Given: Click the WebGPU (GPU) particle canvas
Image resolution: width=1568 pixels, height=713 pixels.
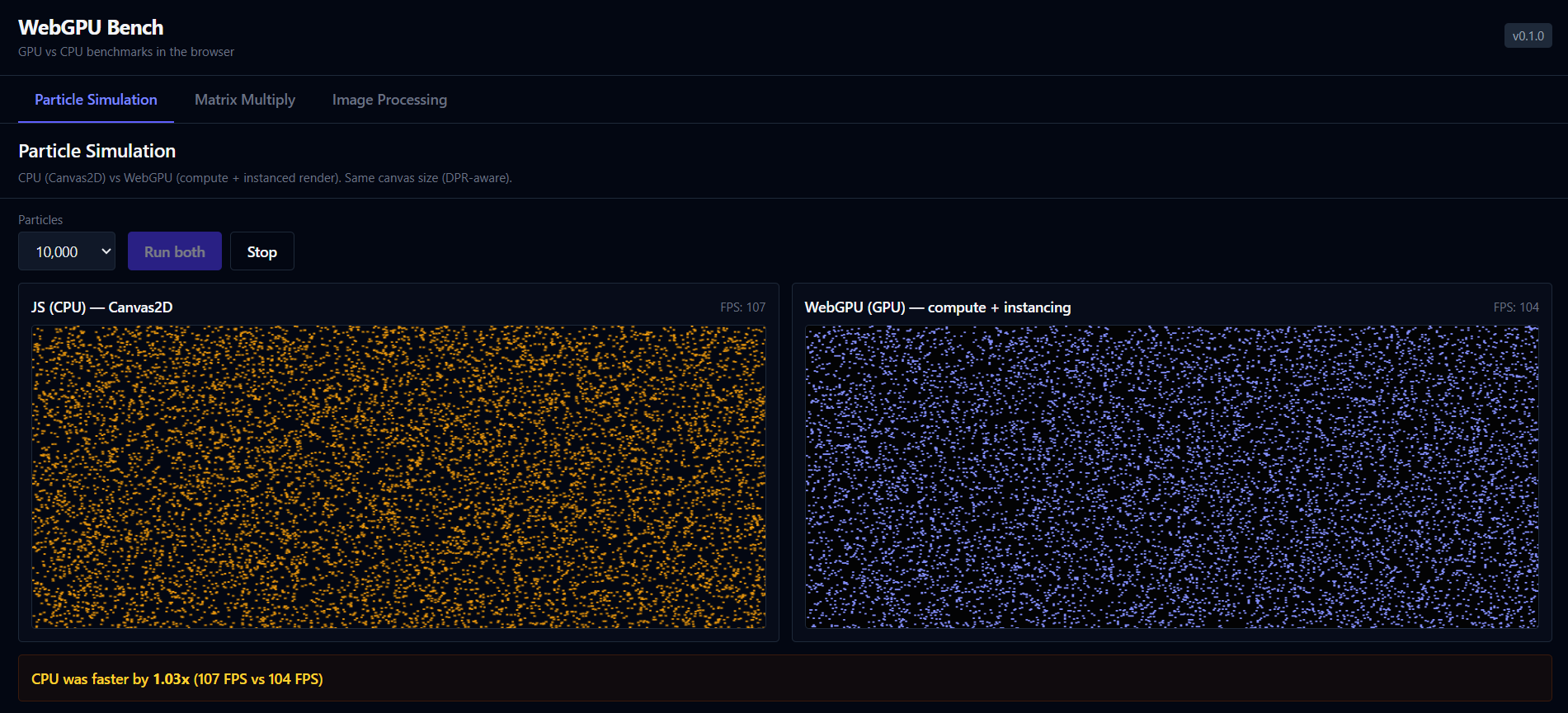Looking at the screenshot, I should 1171,476.
